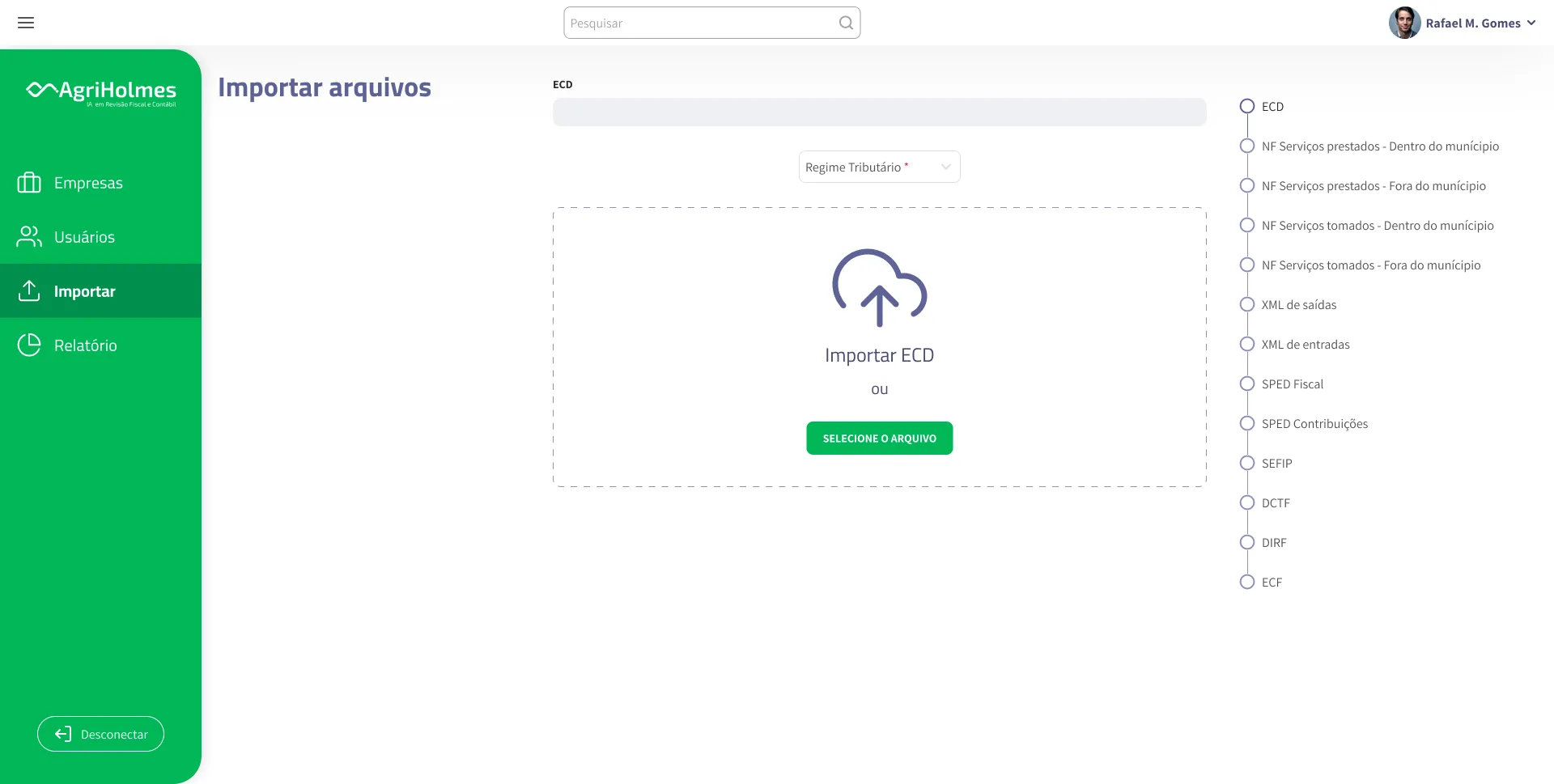Select the Importar menu item

[100, 290]
